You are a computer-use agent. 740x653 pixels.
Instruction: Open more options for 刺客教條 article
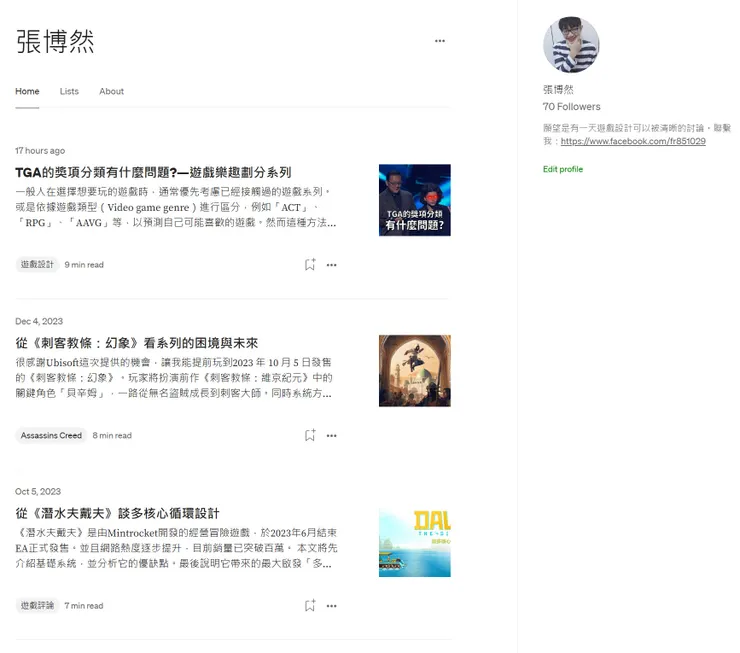(331, 435)
